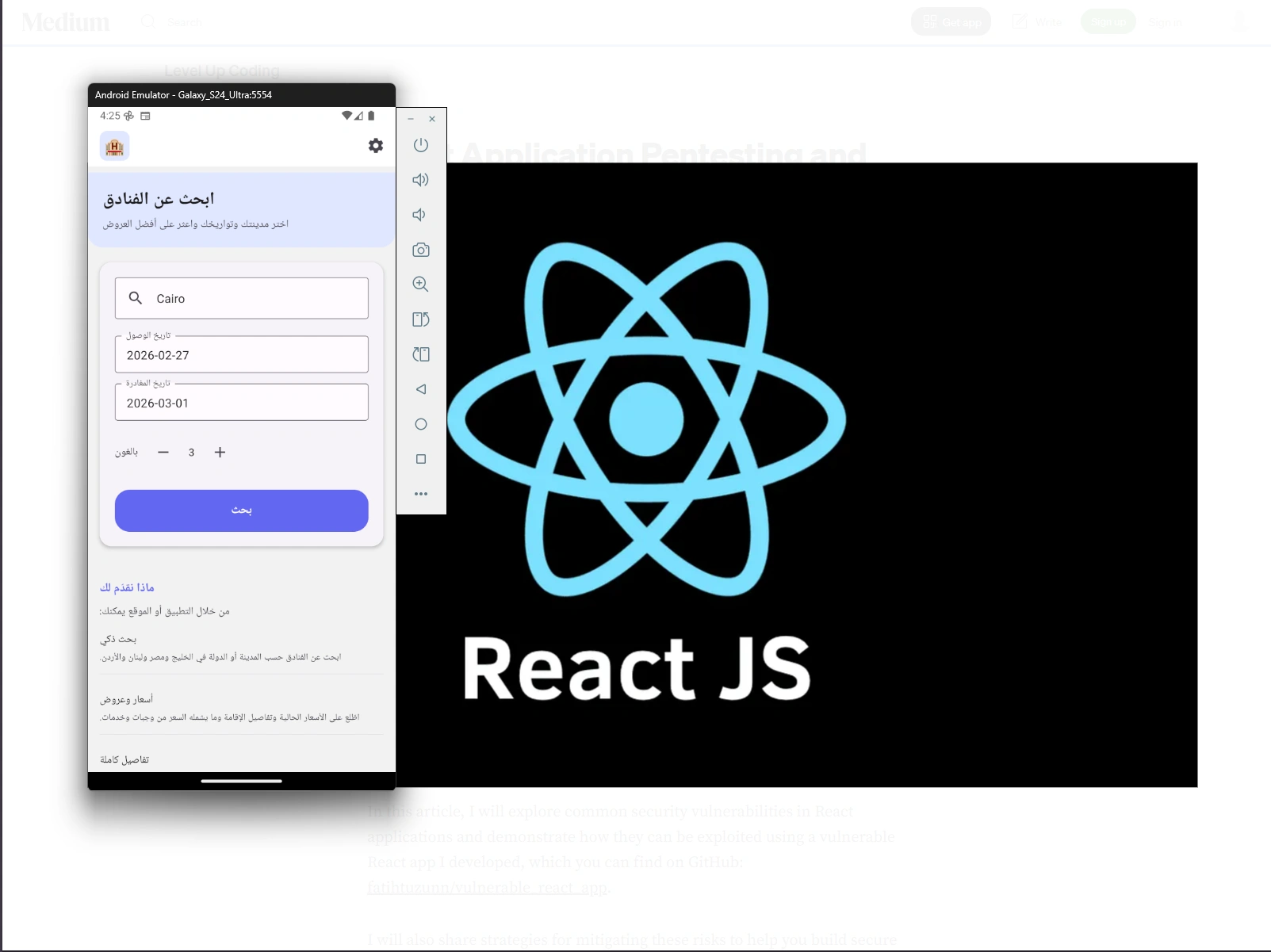1271x952 pixels.
Task: Open settings gear in the hotel app
Action: tap(375, 145)
